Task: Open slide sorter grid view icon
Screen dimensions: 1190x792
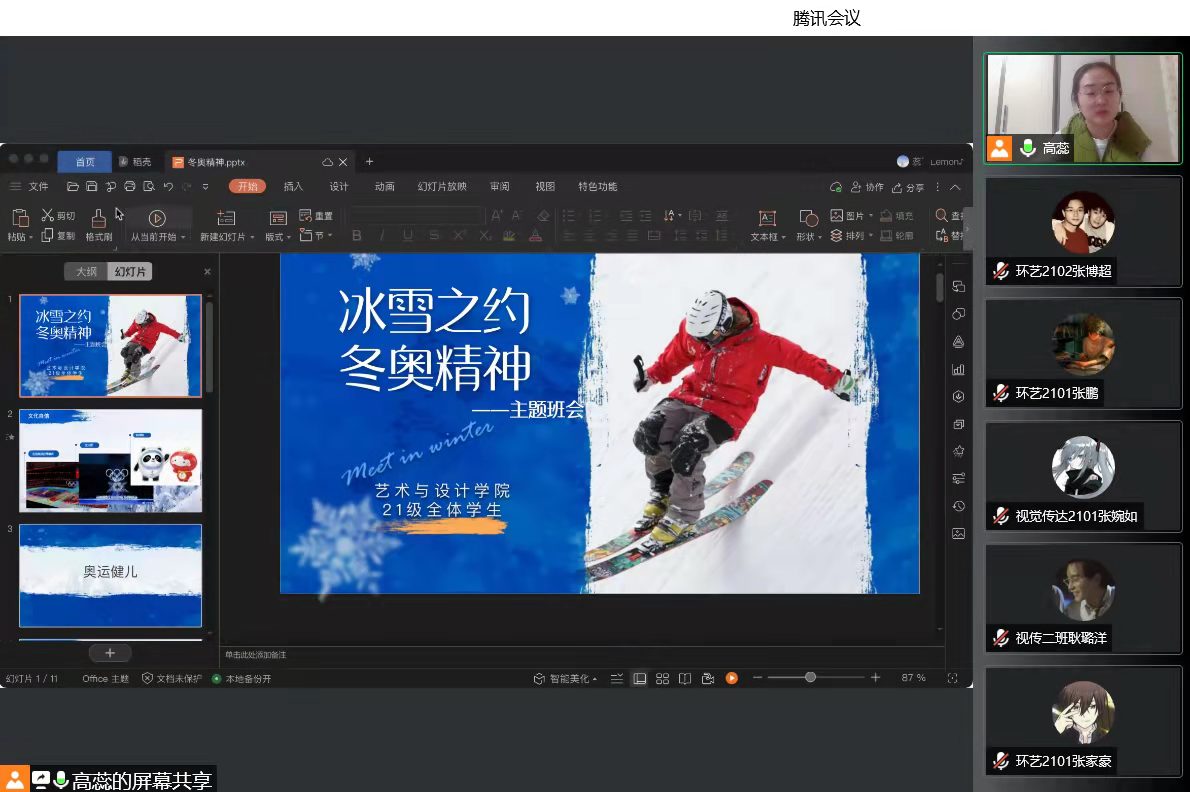Action: click(x=662, y=678)
